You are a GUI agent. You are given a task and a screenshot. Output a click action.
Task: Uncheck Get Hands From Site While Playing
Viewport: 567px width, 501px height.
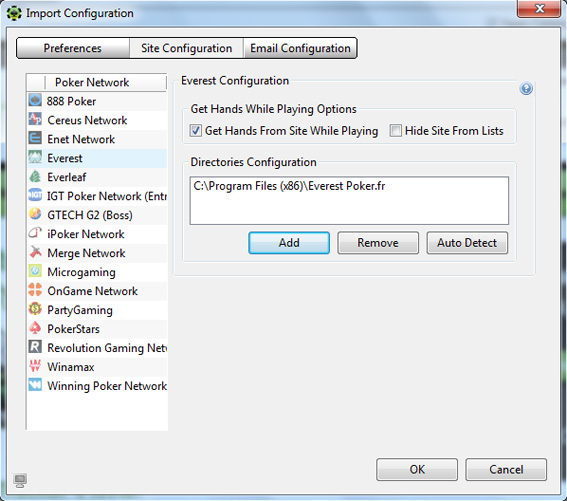196,131
